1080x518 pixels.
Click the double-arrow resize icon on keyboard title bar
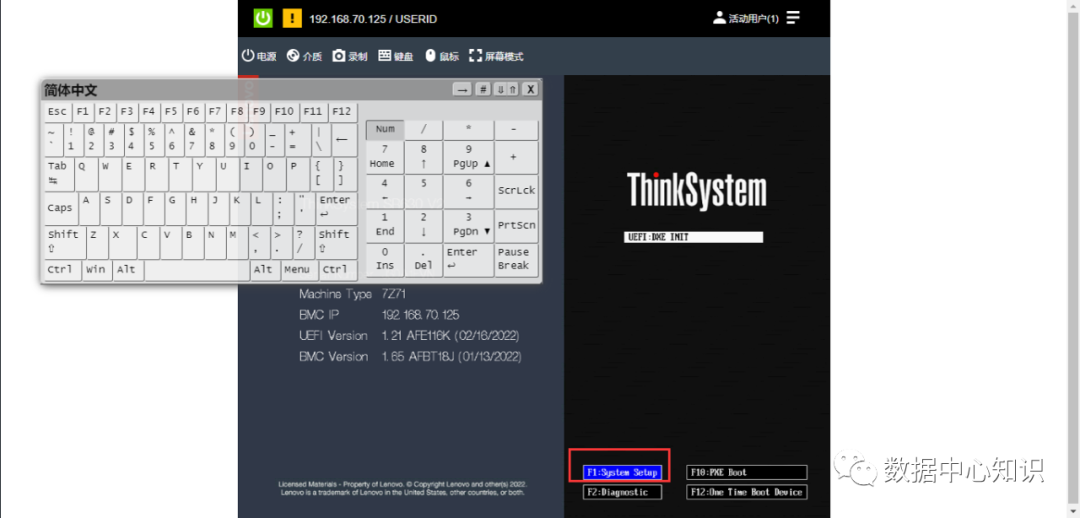pyautogui.click(x=506, y=90)
